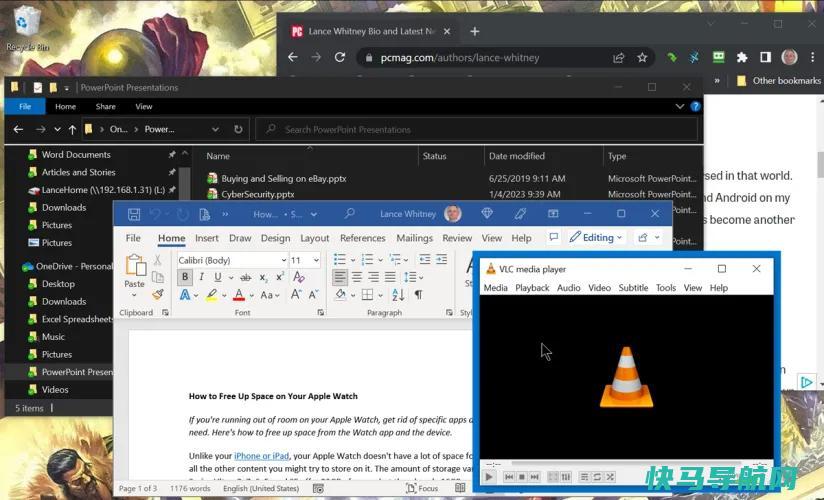Image resolution: width=824 pixels, height=500 pixels.
Task: Click the Save icon in Word title bar
Action: (134, 214)
